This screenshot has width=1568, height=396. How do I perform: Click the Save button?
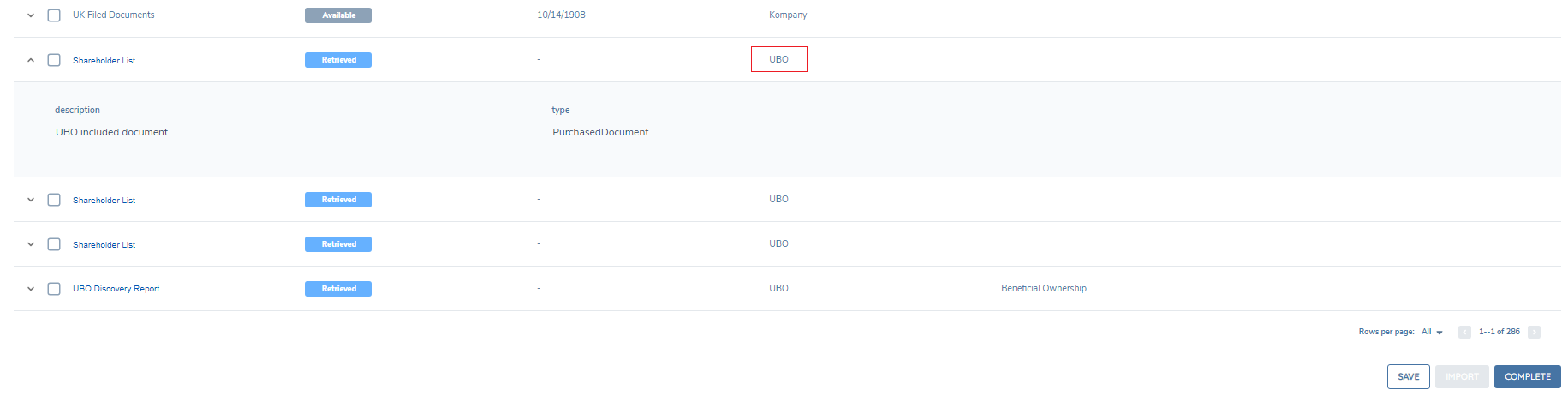point(1408,376)
